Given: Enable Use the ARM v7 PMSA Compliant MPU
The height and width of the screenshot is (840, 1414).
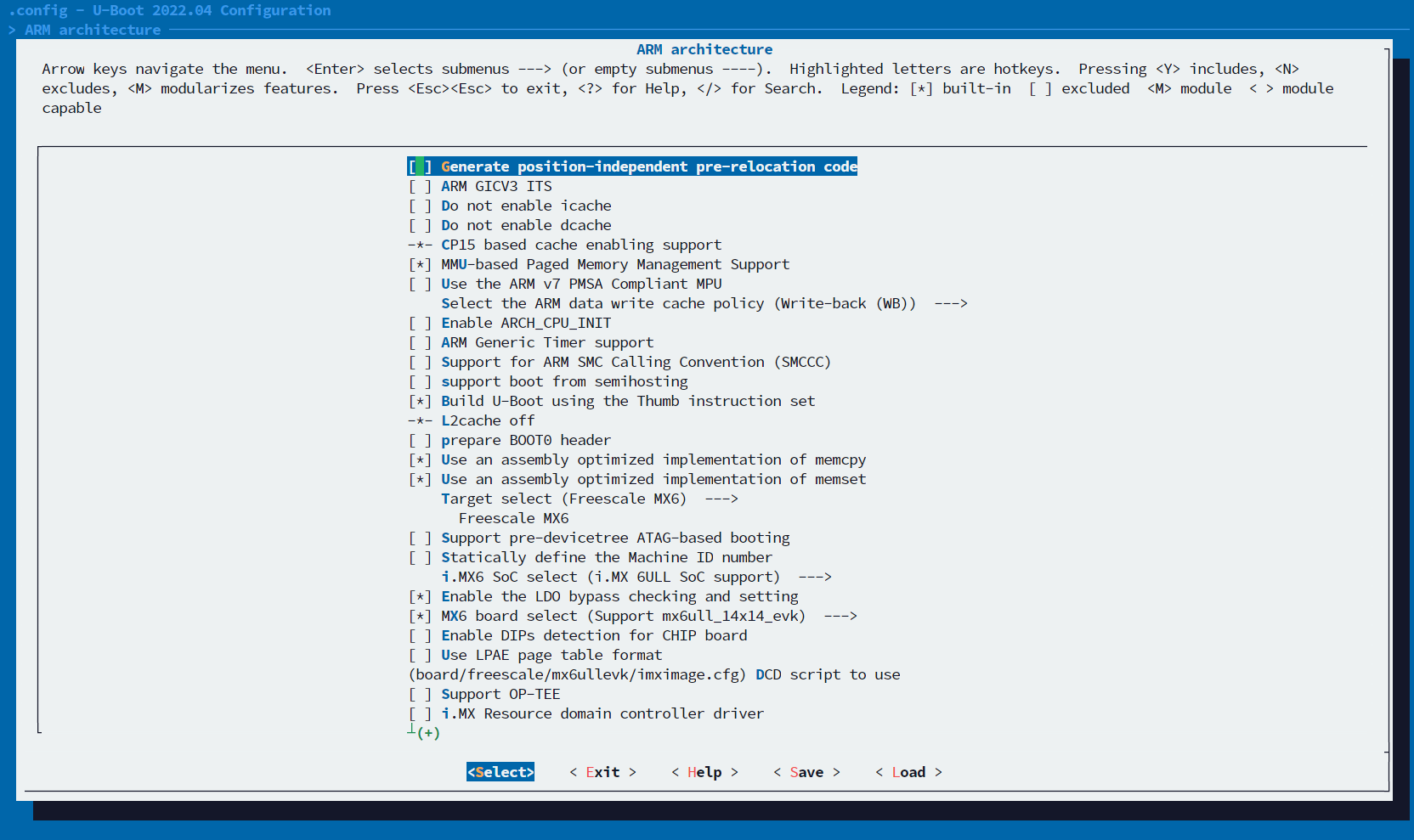Looking at the screenshot, I should [565, 284].
